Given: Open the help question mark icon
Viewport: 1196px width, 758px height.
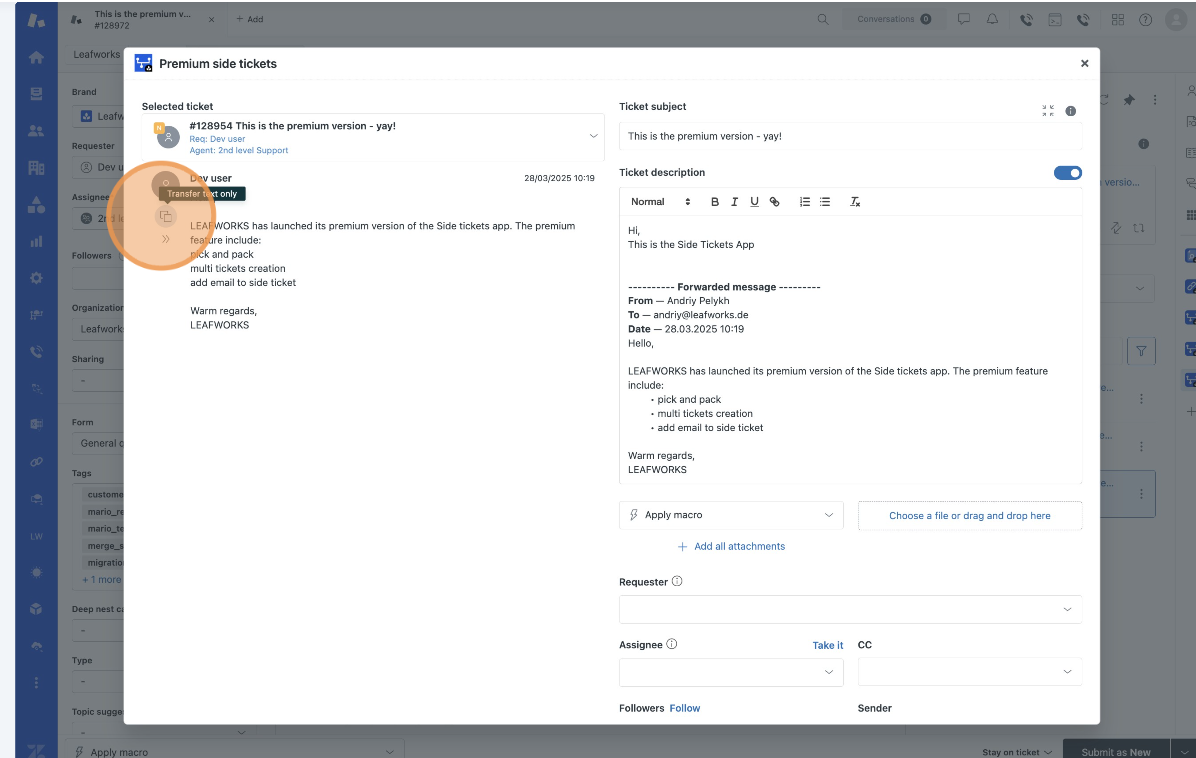Looking at the screenshot, I should tap(1146, 20).
